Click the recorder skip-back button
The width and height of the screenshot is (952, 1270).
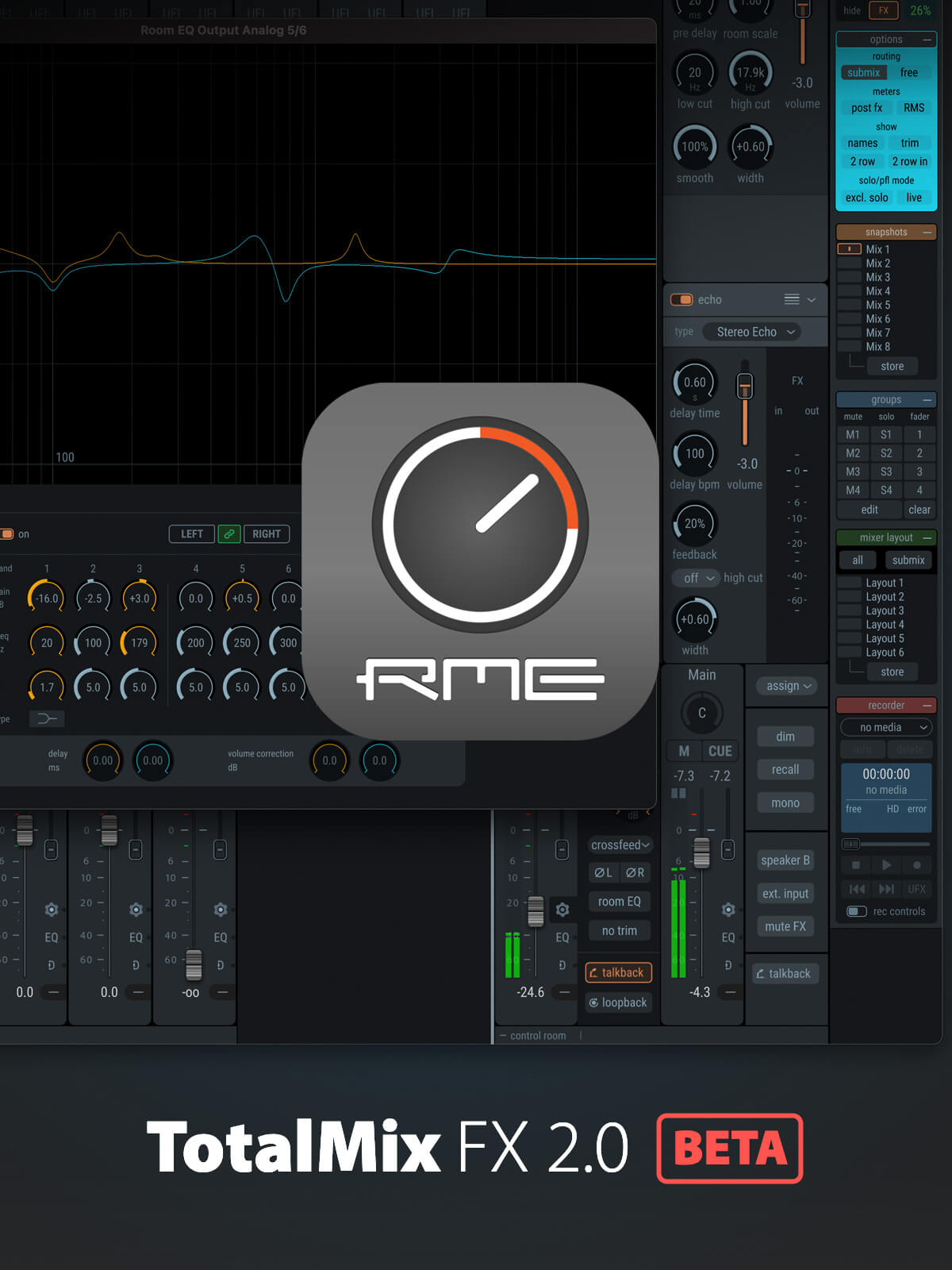(x=857, y=889)
